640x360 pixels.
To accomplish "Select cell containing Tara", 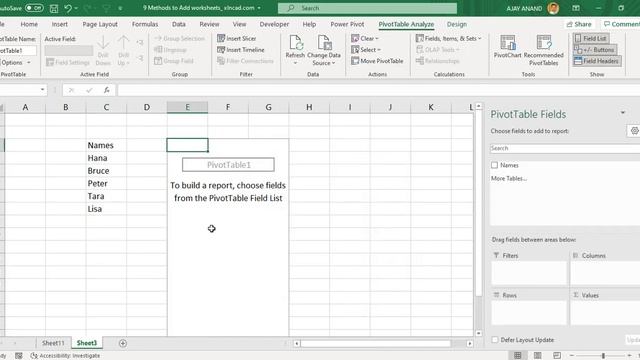I will (106, 196).
